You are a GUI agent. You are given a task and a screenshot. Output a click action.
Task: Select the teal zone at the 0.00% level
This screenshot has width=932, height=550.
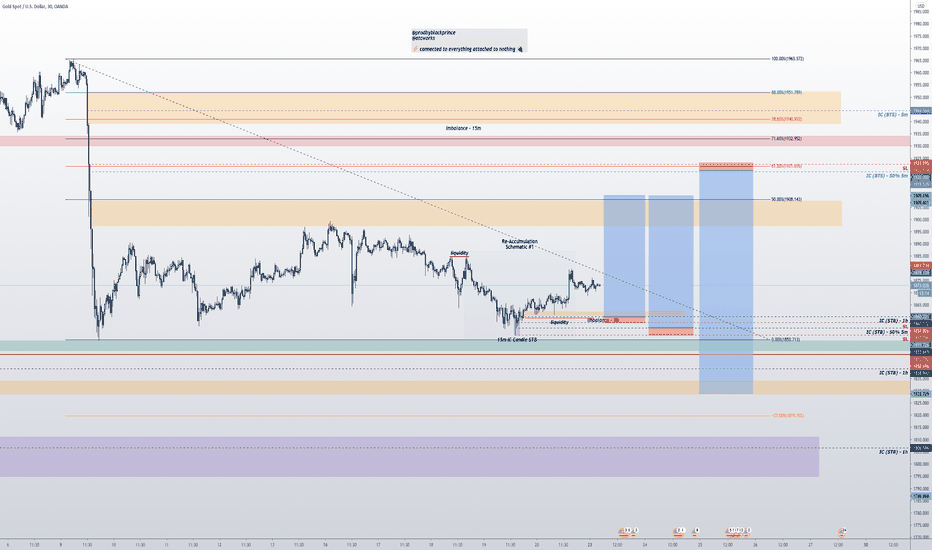click(x=455, y=345)
